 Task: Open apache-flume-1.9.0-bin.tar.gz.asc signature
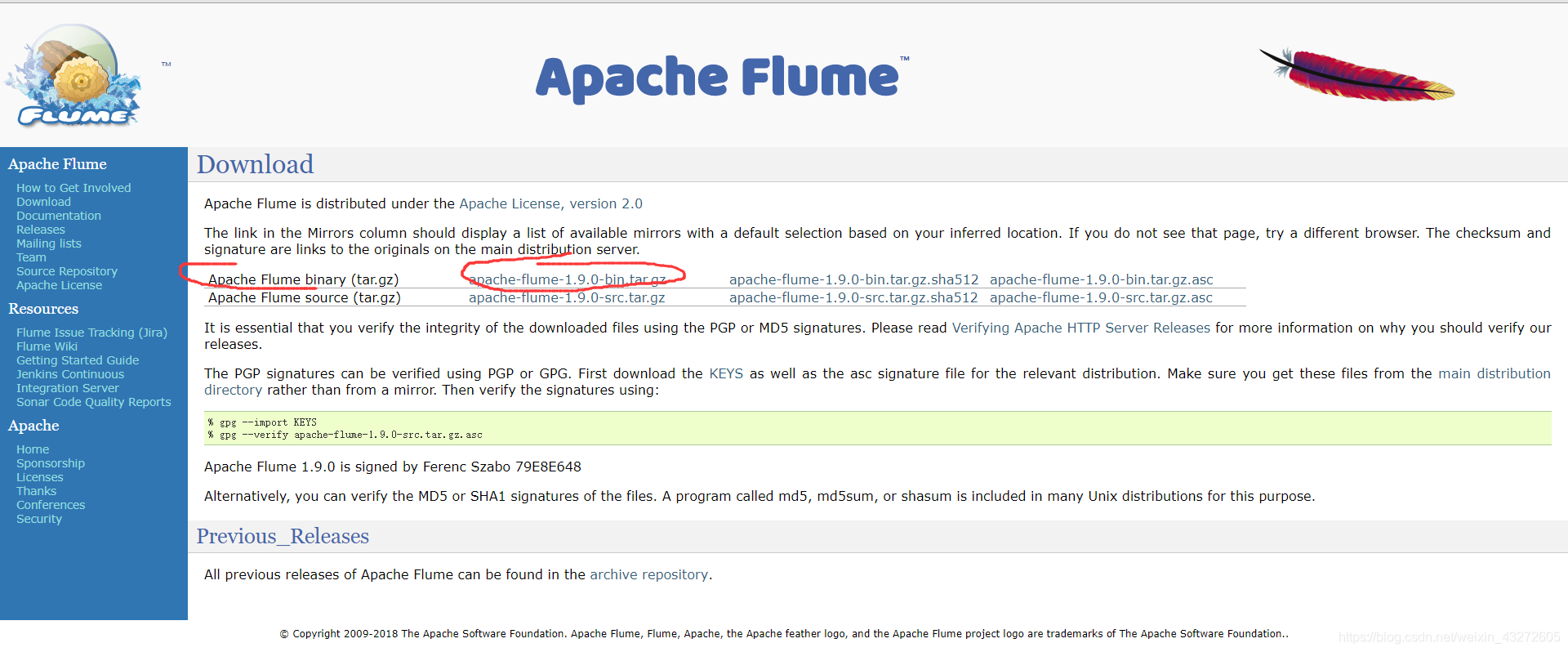(1102, 279)
